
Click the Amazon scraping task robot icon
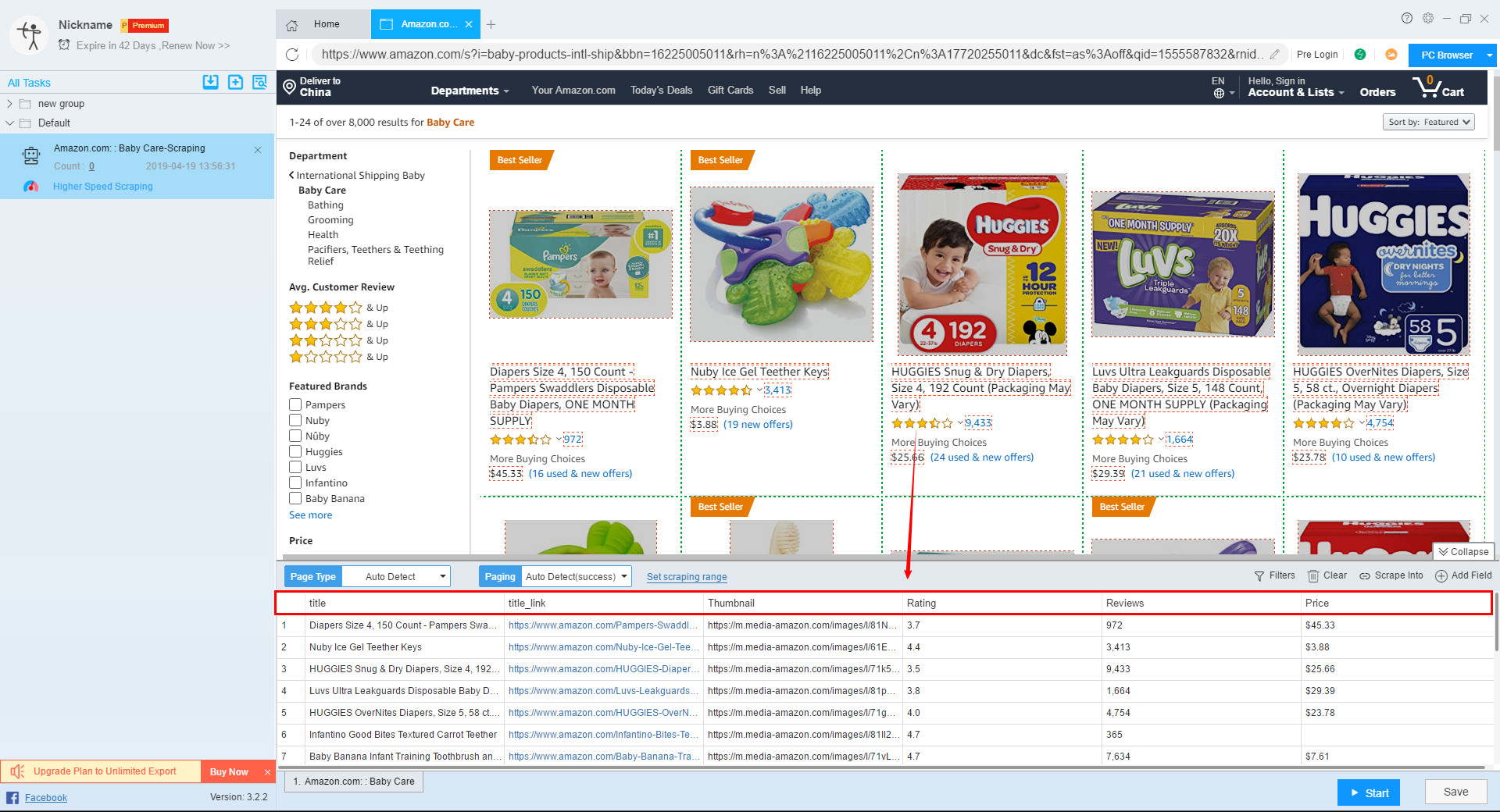[31, 156]
